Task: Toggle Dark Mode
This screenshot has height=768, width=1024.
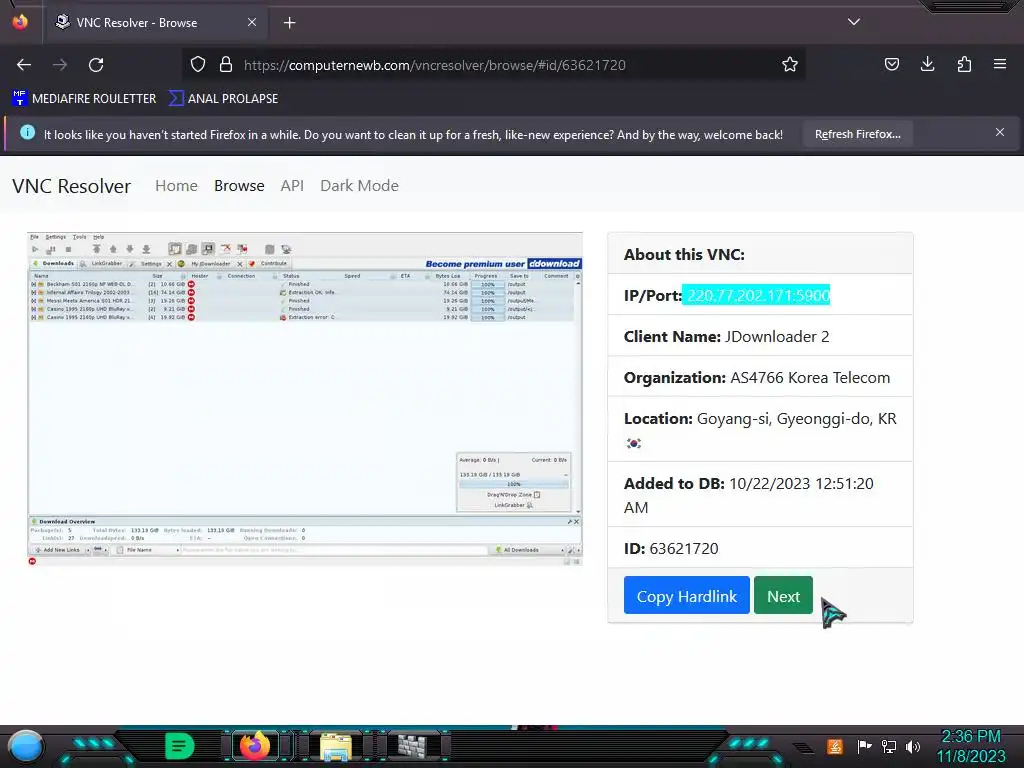Action: (x=359, y=186)
